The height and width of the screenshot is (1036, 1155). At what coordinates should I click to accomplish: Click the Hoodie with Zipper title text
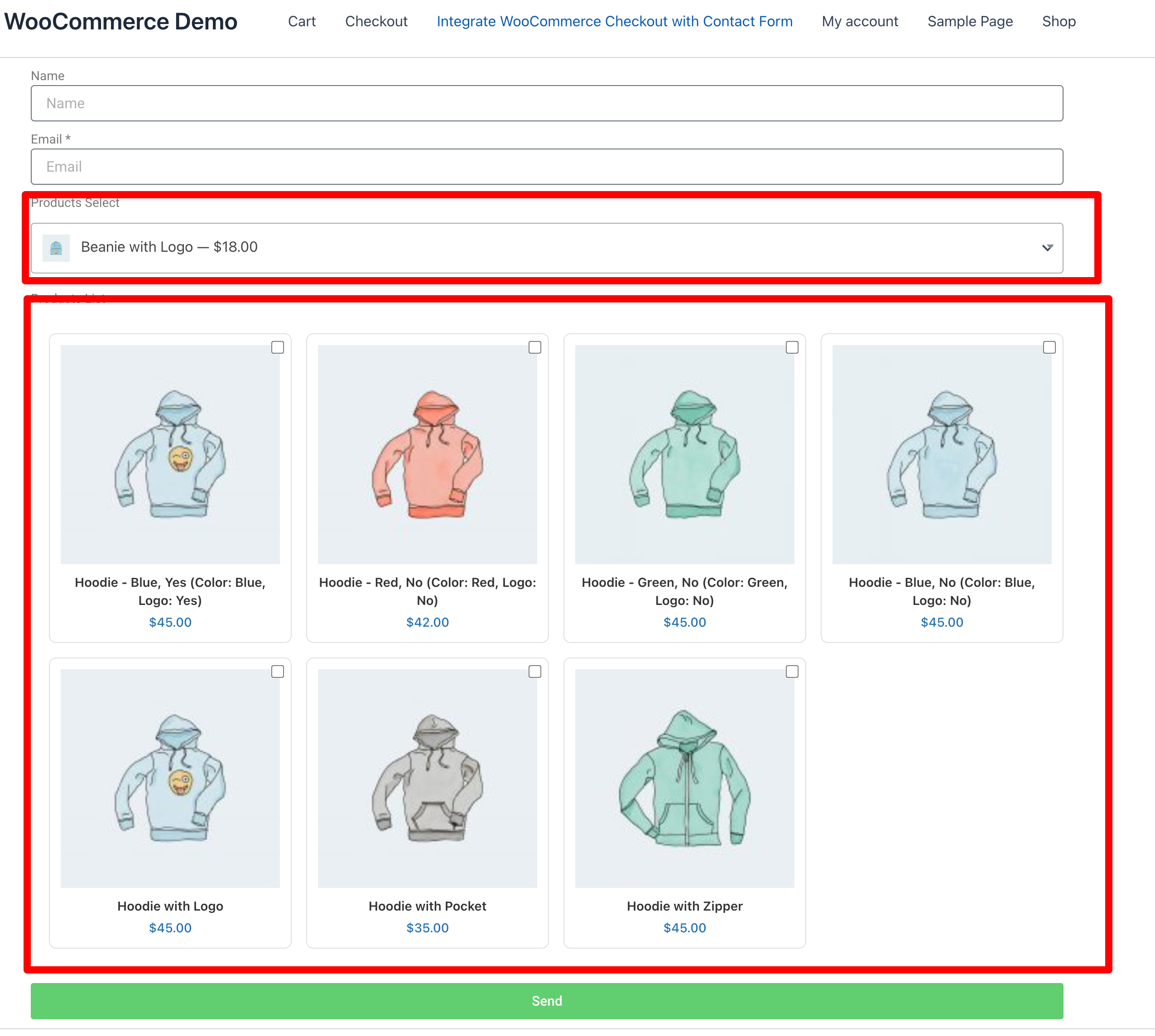pos(684,906)
